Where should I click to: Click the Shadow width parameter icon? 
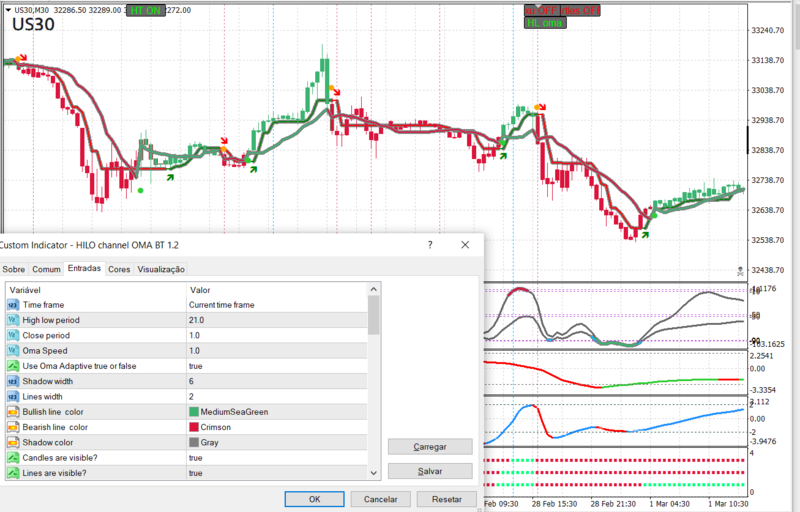pyautogui.click(x=14, y=381)
